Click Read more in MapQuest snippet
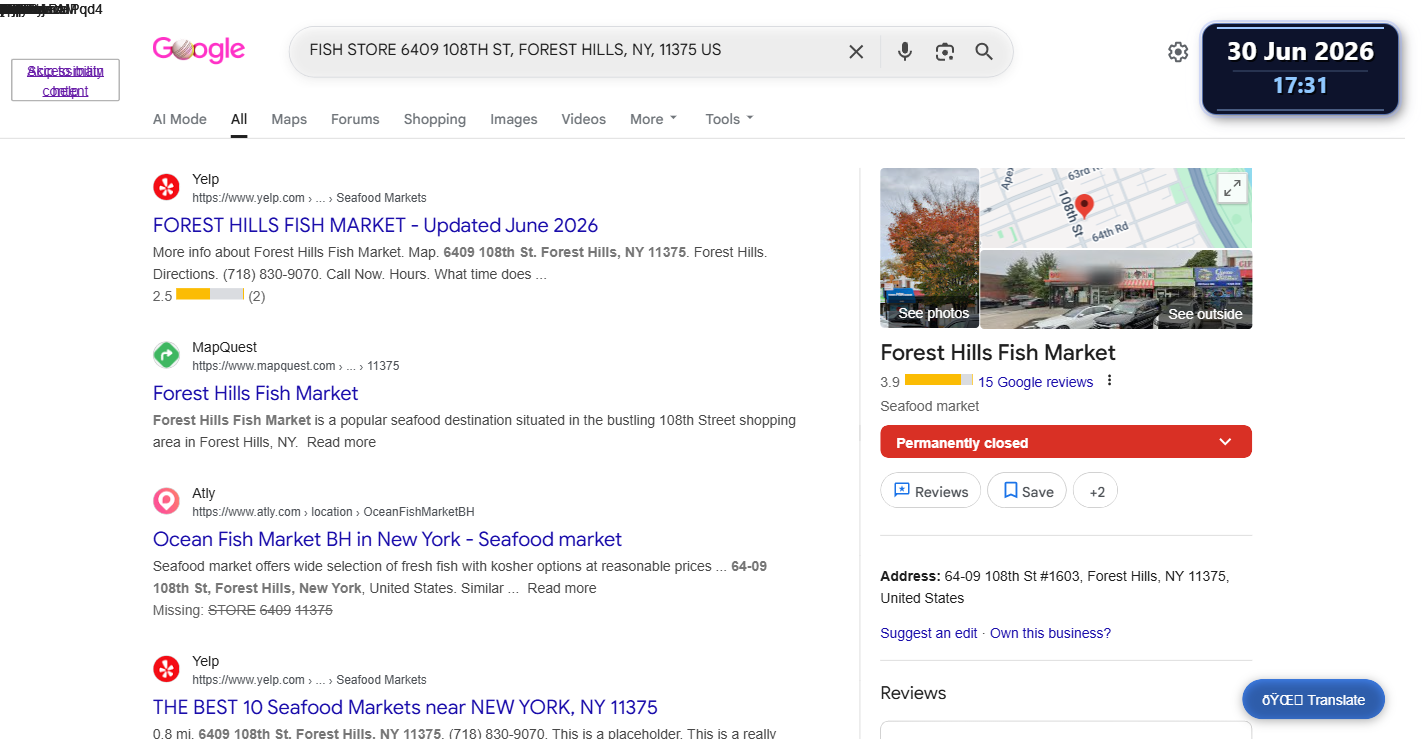The image size is (1422, 739). pos(342,442)
